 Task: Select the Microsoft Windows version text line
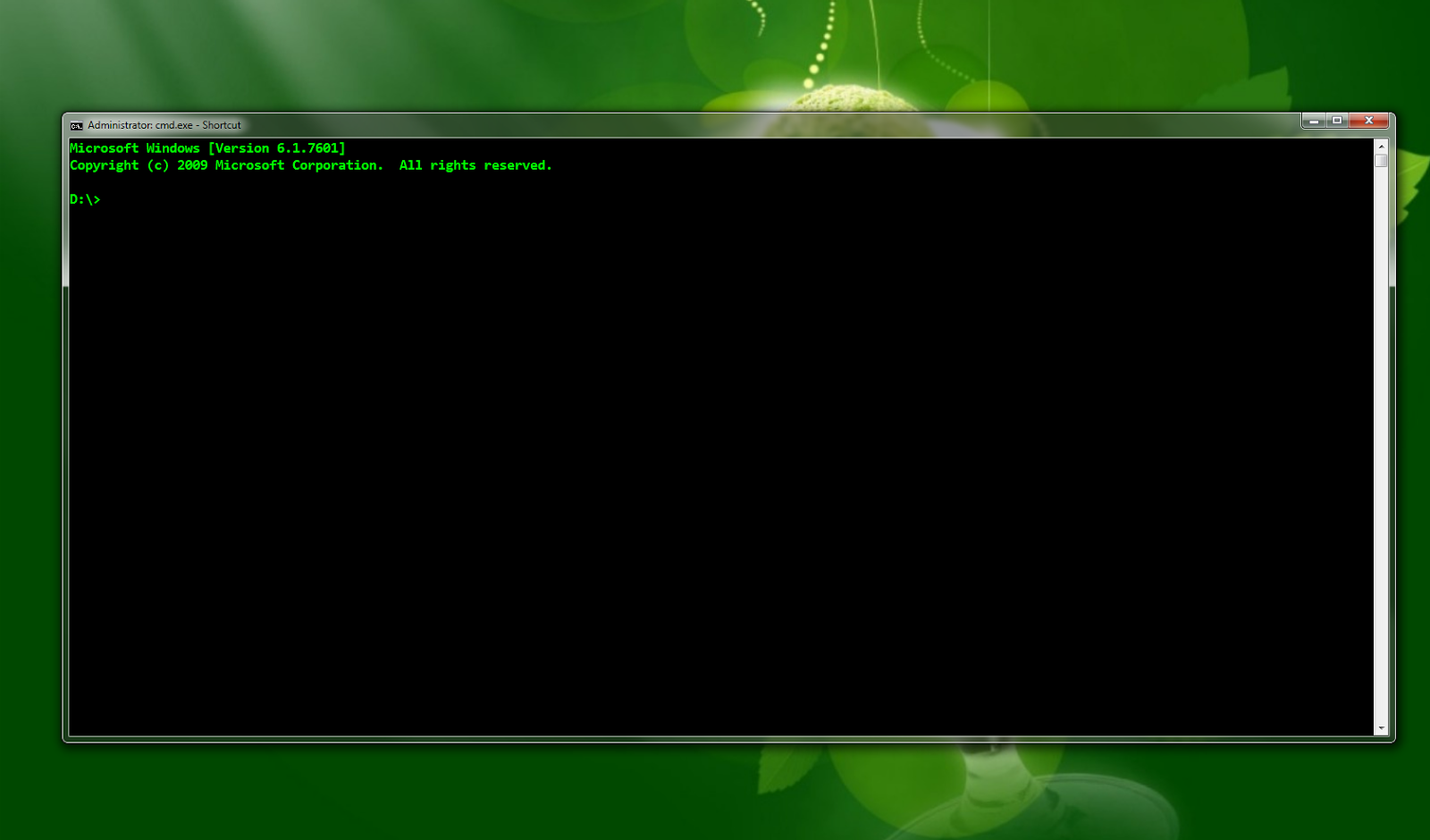[x=207, y=147]
